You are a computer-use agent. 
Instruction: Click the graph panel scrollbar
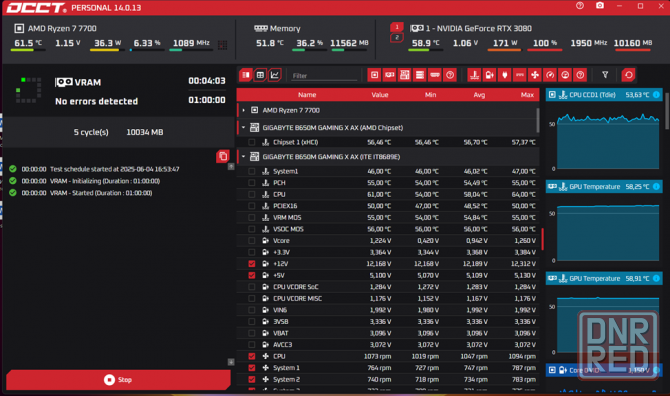pos(667,111)
